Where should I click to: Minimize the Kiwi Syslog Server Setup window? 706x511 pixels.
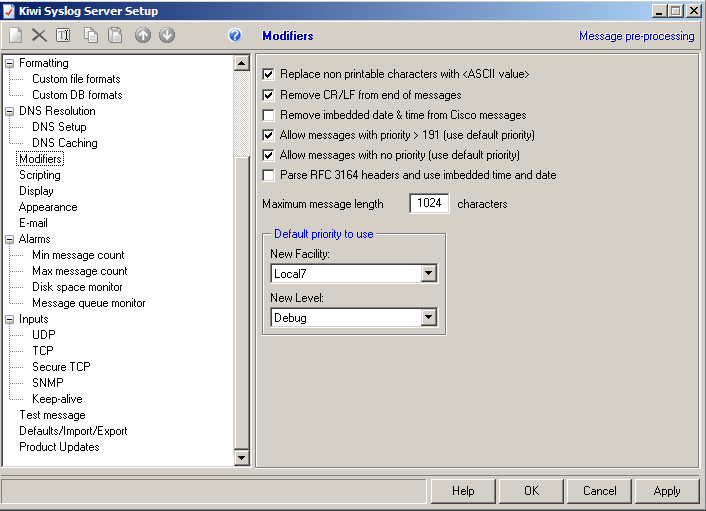coord(659,11)
